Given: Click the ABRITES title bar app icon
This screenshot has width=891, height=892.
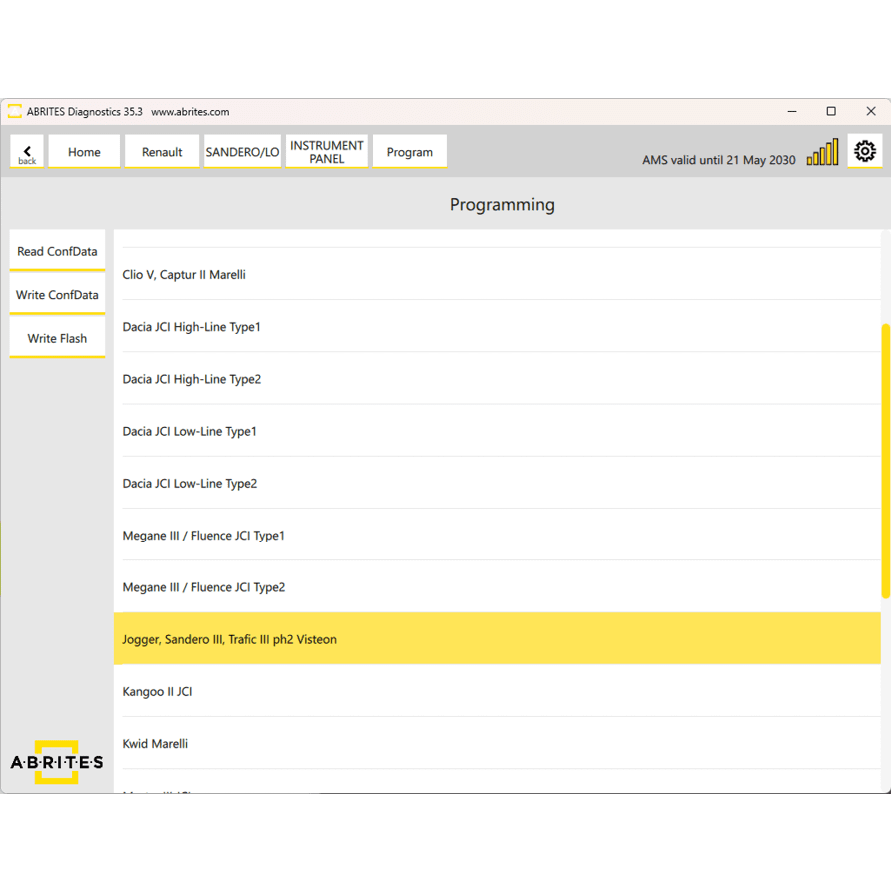Looking at the screenshot, I should click(x=15, y=112).
